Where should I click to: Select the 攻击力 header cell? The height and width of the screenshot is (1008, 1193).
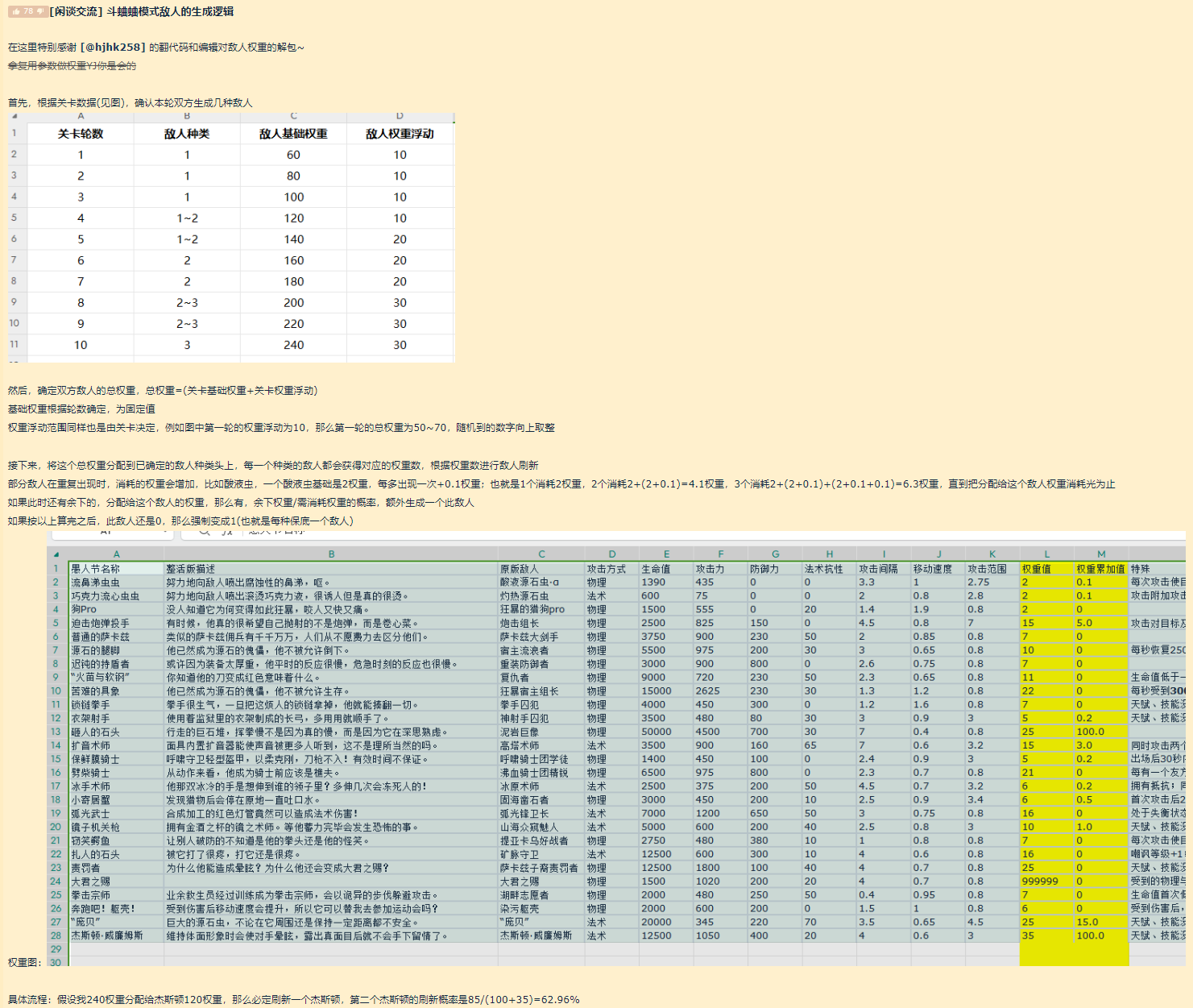coord(720,569)
